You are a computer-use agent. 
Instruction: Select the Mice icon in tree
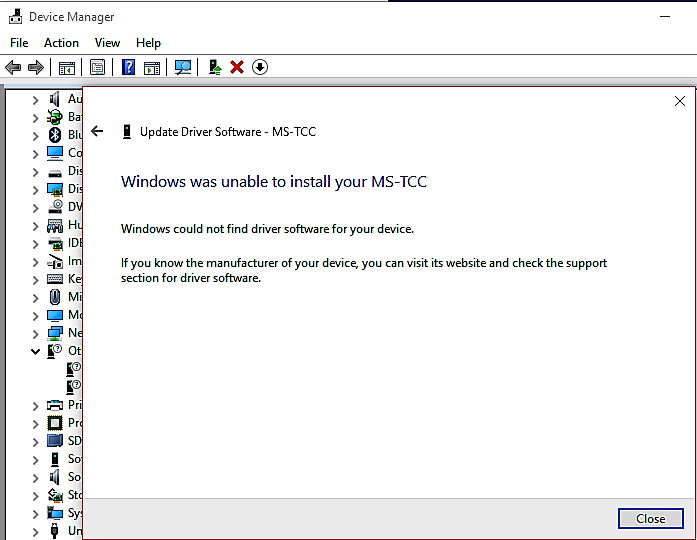(x=55, y=297)
